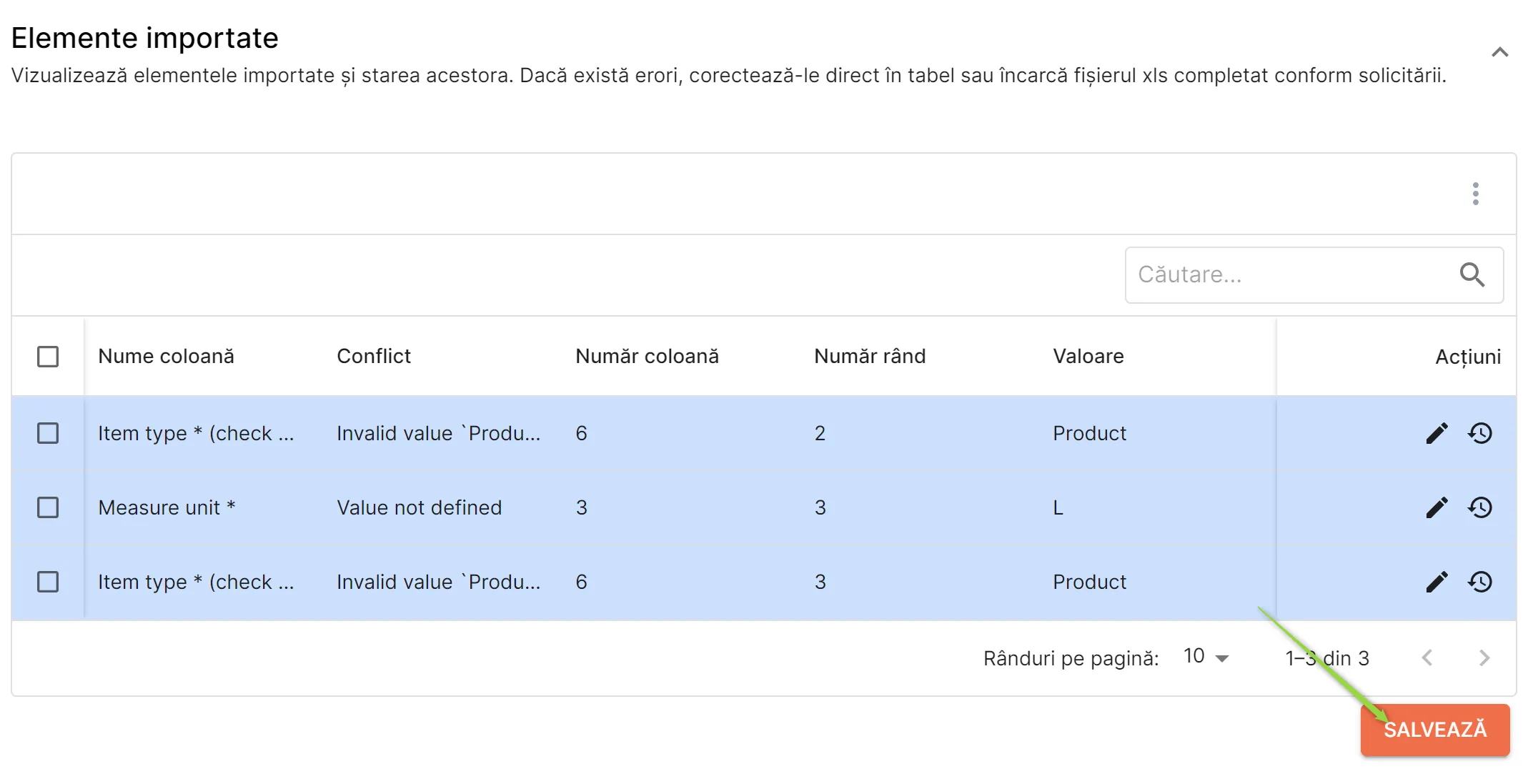Viewport: 1538px width, 784px height.
Task: Save changes with the SALVEAZĂ button
Action: [x=1435, y=730]
